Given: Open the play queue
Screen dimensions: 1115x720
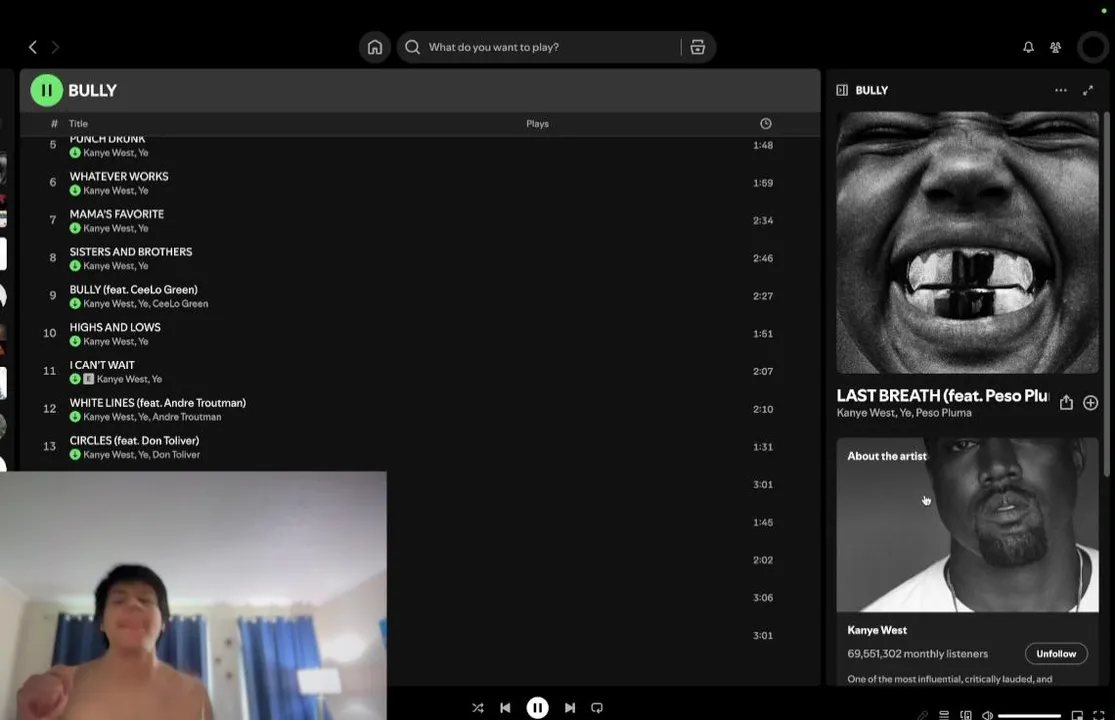Looking at the screenshot, I should coord(944,715).
